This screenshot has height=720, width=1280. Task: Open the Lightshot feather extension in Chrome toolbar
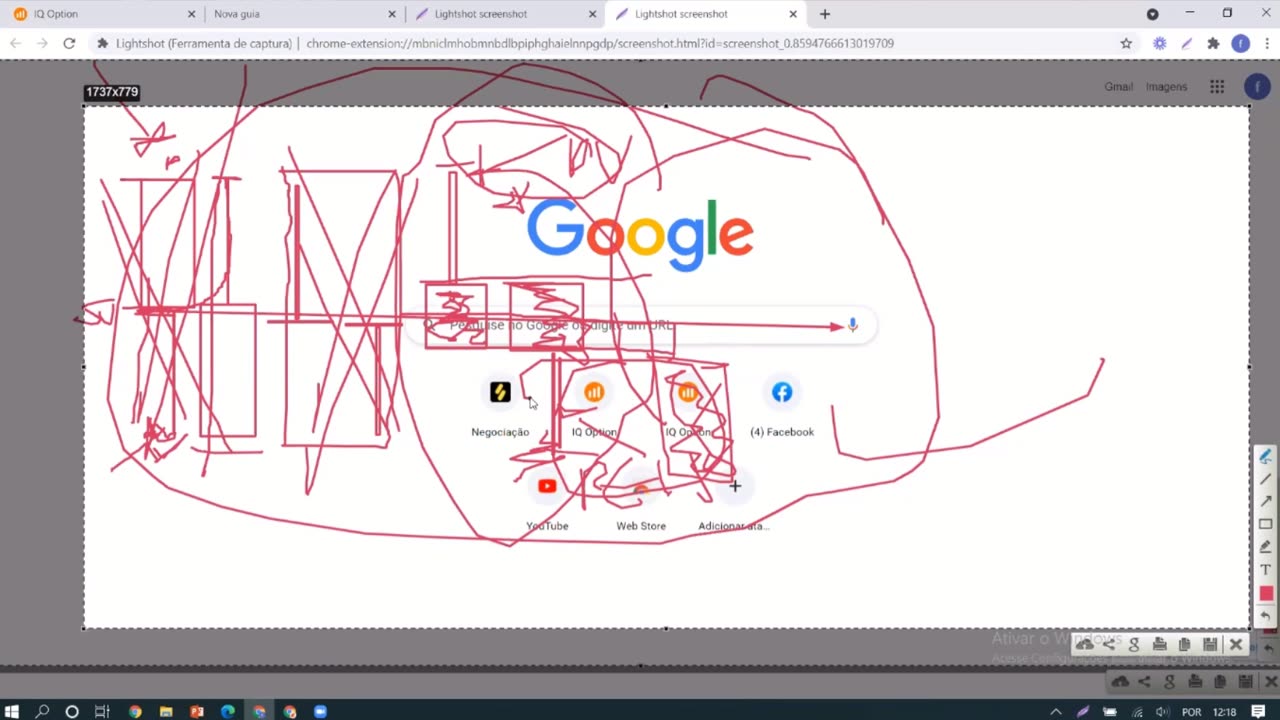click(1186, 43)
